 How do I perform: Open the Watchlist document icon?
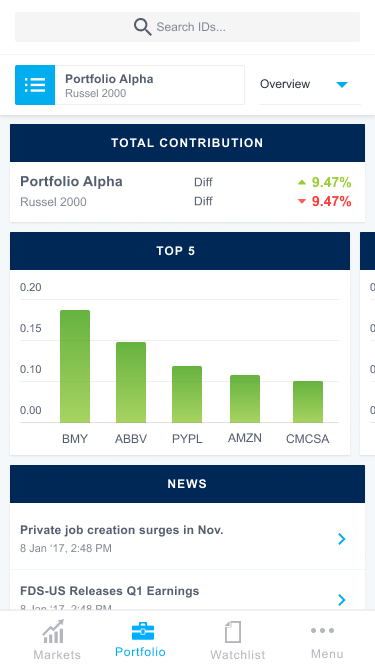233,632
